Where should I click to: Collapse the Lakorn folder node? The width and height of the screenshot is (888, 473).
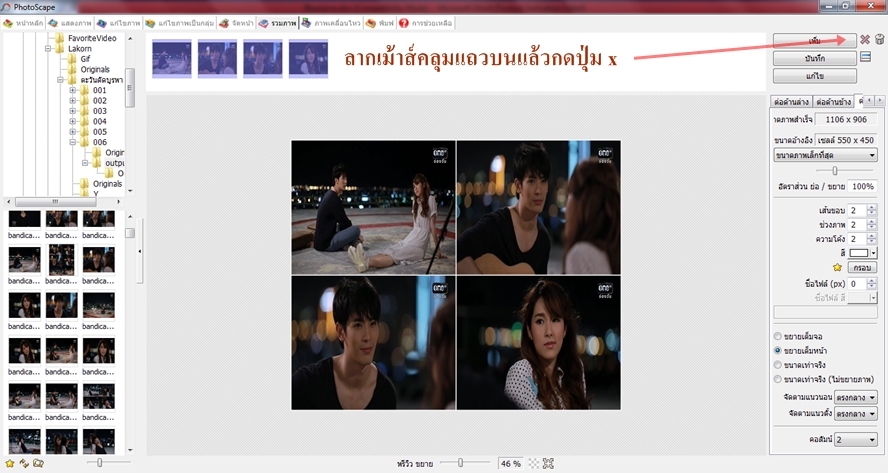pyautogui.click(x=48, y=49)
